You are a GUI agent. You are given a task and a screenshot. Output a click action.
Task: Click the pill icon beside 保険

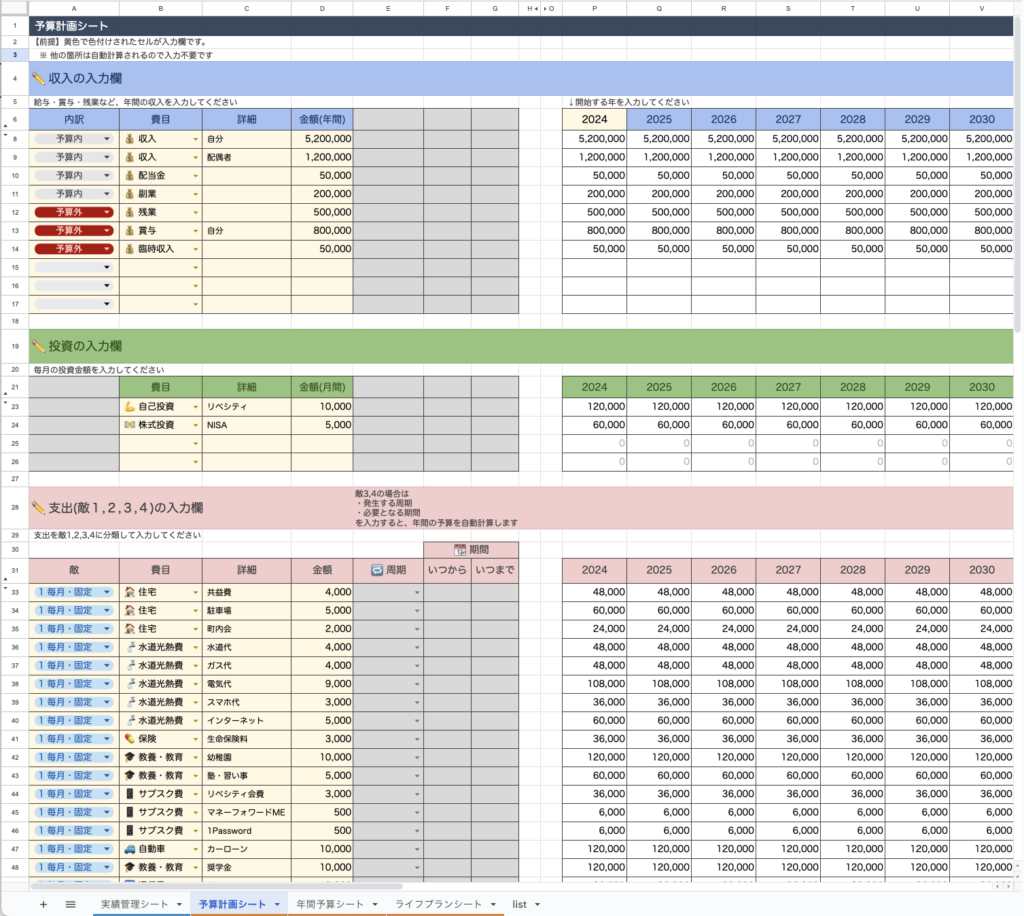click(129, 739)
